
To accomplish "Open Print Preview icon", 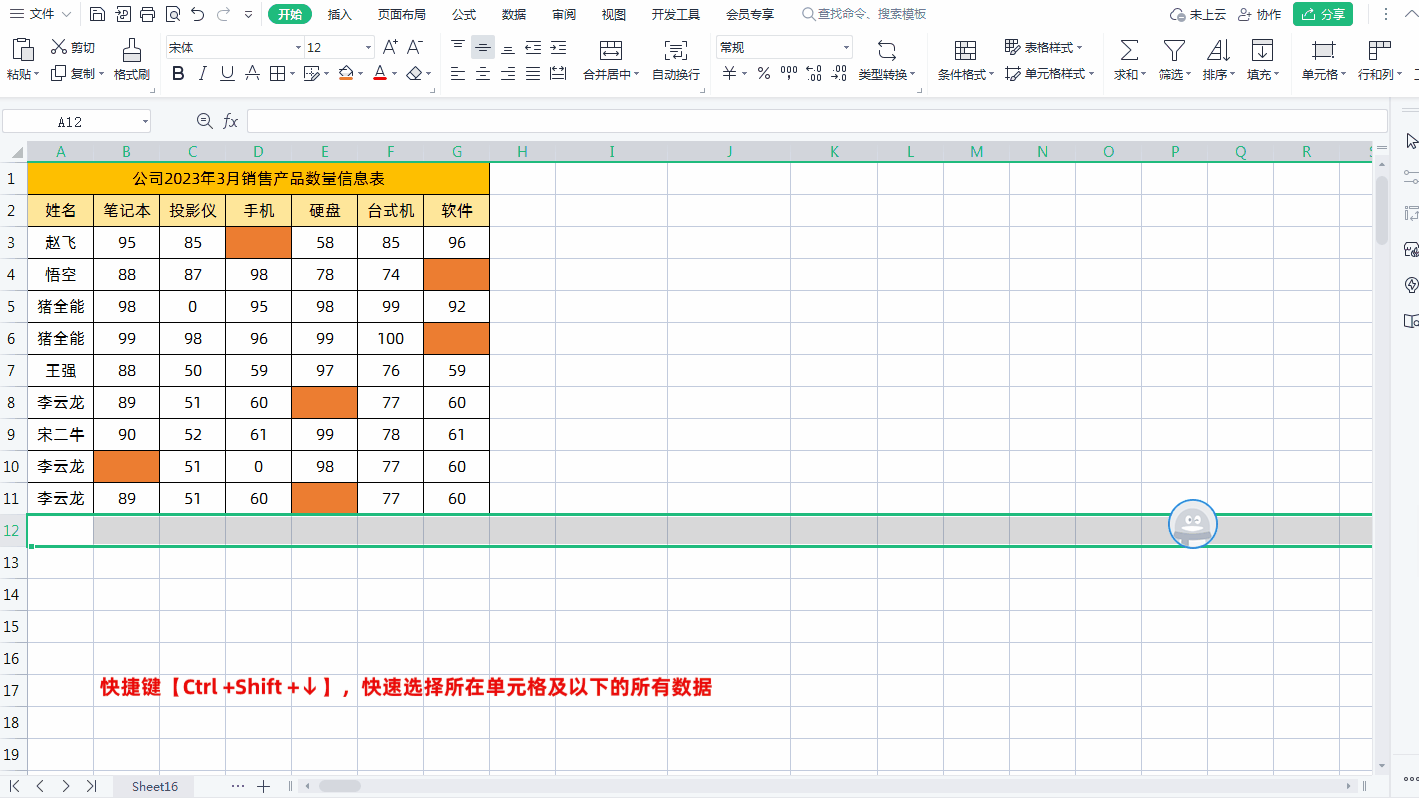I will pos(172,14).
